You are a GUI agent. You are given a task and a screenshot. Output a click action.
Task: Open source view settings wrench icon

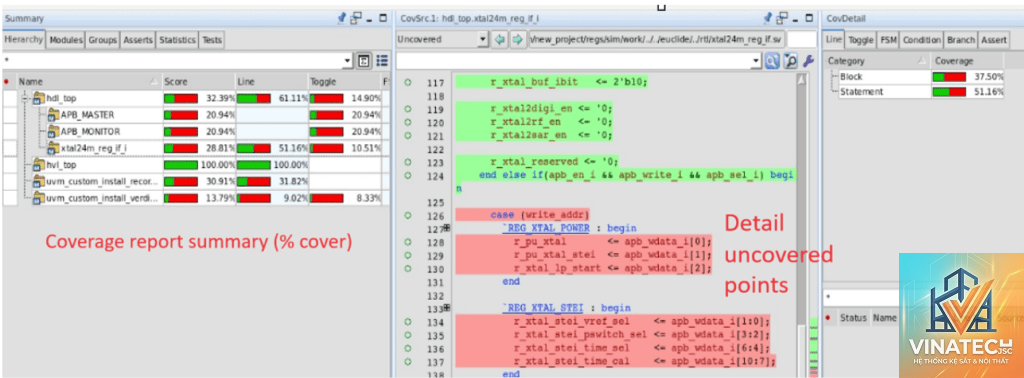point(808,61)
